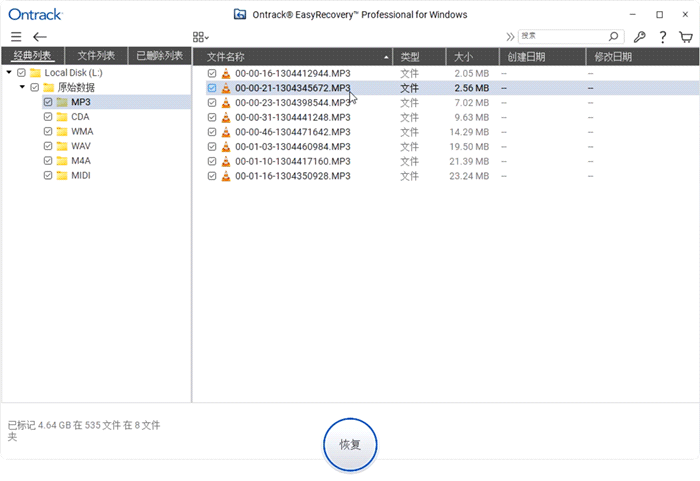Select the WMA folder icon

(x=62, y=131)
